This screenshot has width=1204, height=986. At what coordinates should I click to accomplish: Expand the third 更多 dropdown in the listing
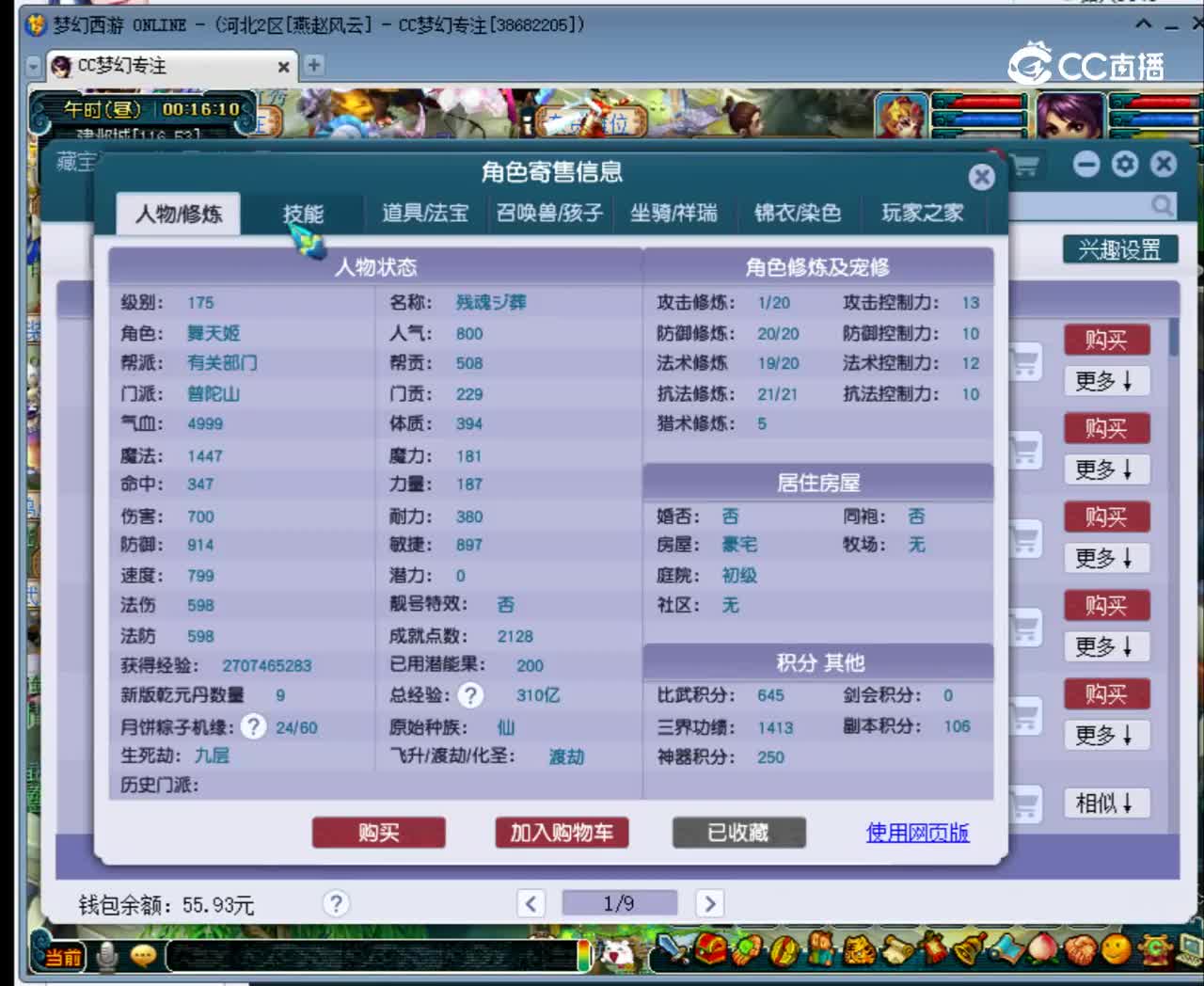tap(1107, 558)
